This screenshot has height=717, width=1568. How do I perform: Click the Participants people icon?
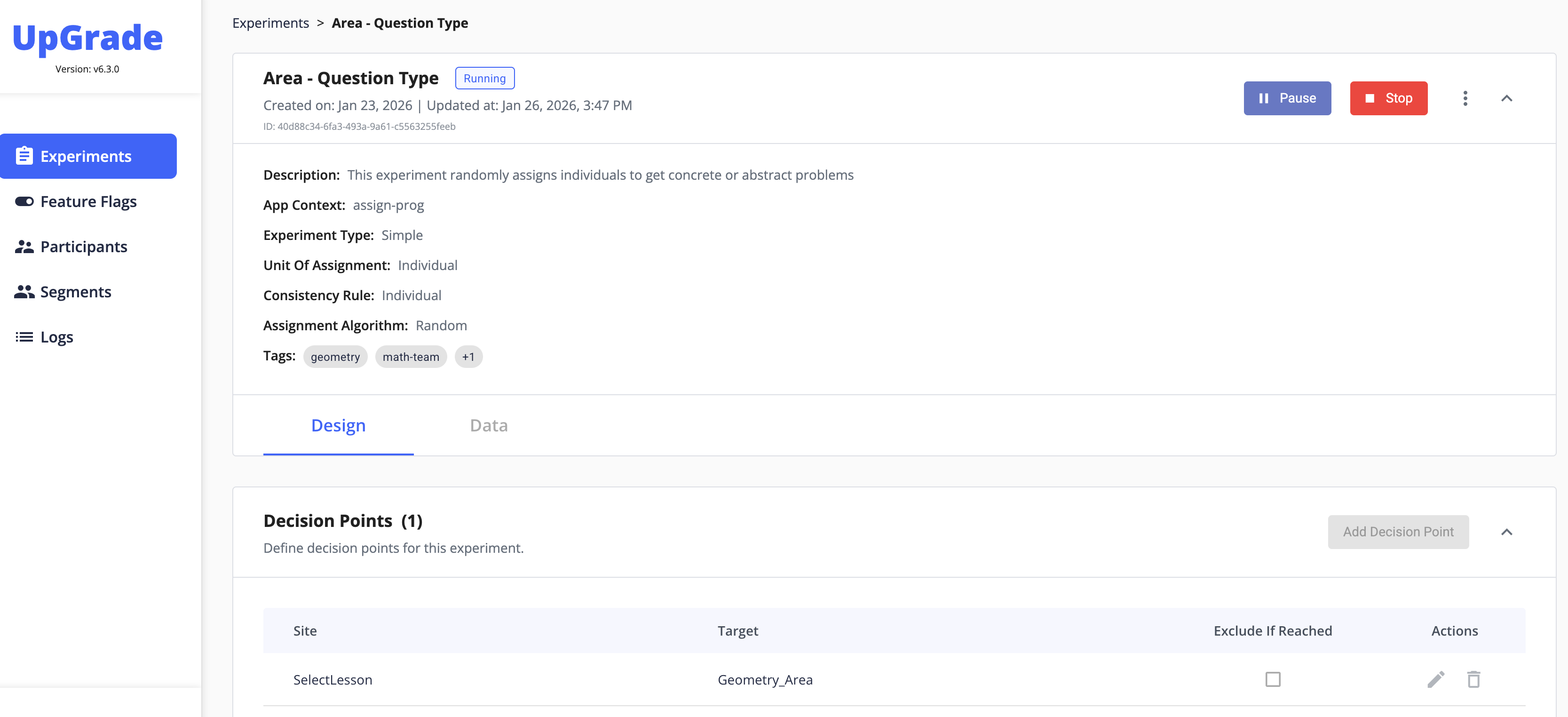tap(24, 247)
